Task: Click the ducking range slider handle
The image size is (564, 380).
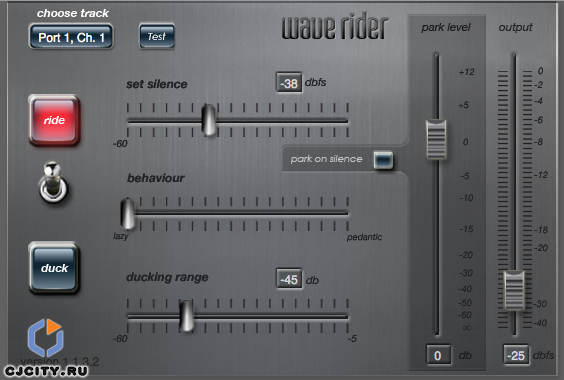Action: pyautogui.click(x=186, y=316)
